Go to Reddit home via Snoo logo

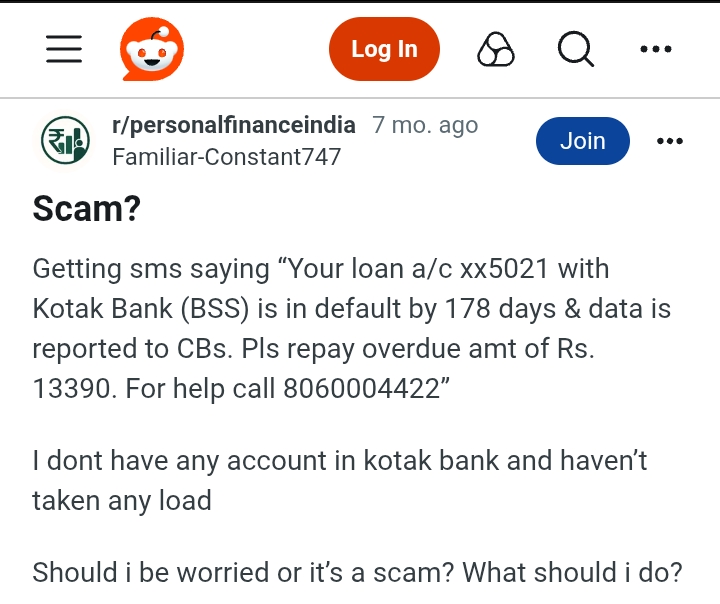(152, 49)
